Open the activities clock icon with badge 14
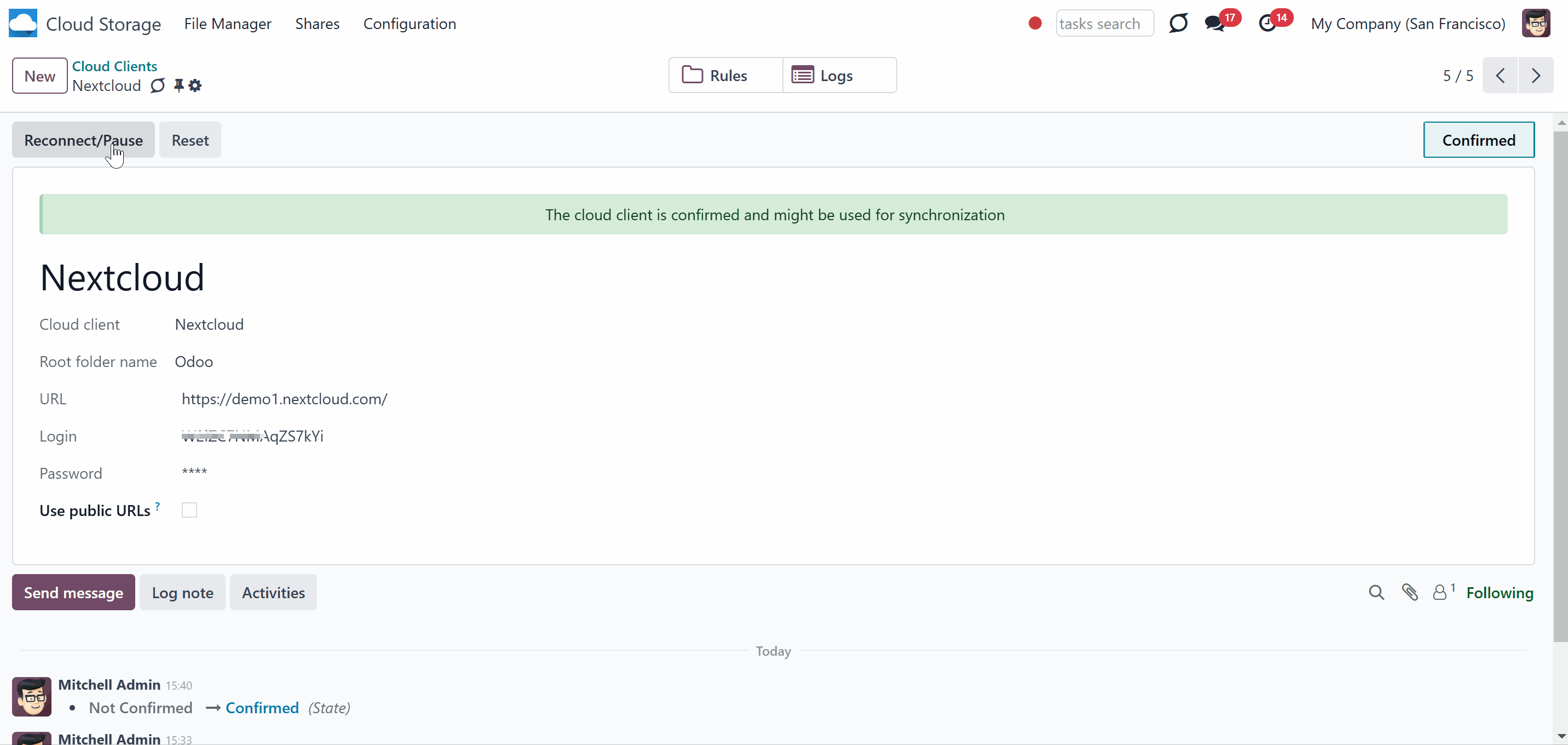The height and width of the screenshot is (745, 1568). [1267, 23]
